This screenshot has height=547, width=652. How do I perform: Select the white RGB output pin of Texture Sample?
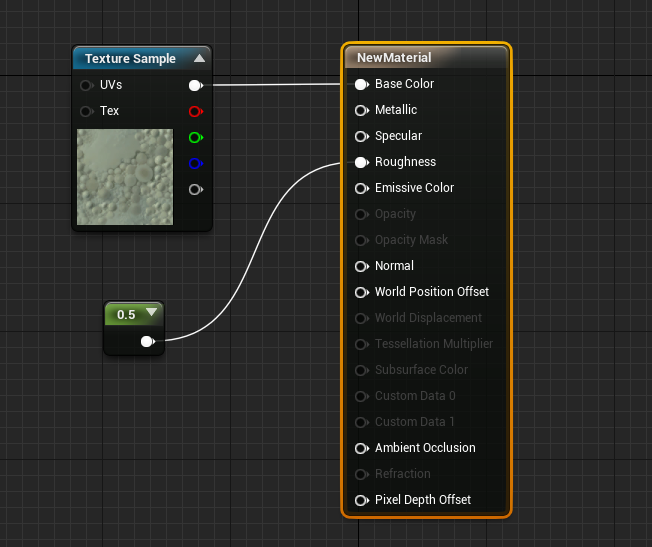(195, 86)
